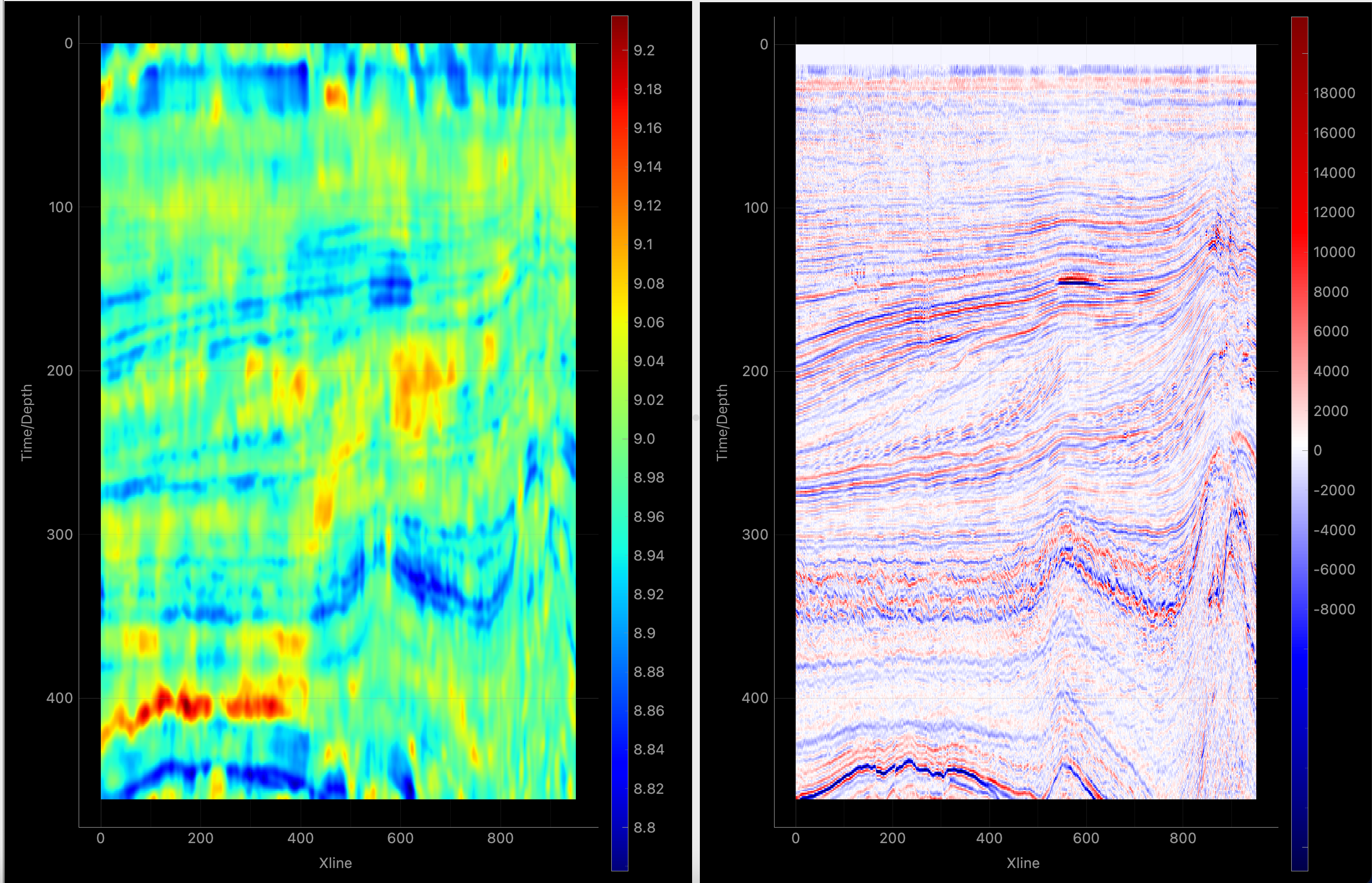Click the 800 x-axis tick of the seismic plot

coord(1182,838)
